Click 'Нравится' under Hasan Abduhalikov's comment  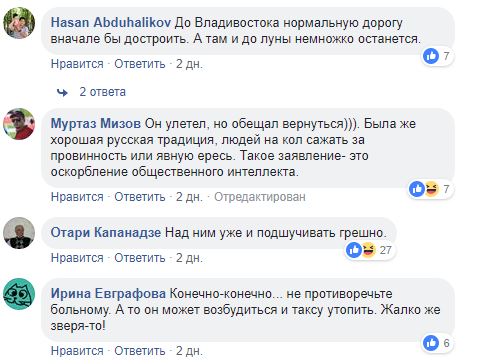pos(77,64)
